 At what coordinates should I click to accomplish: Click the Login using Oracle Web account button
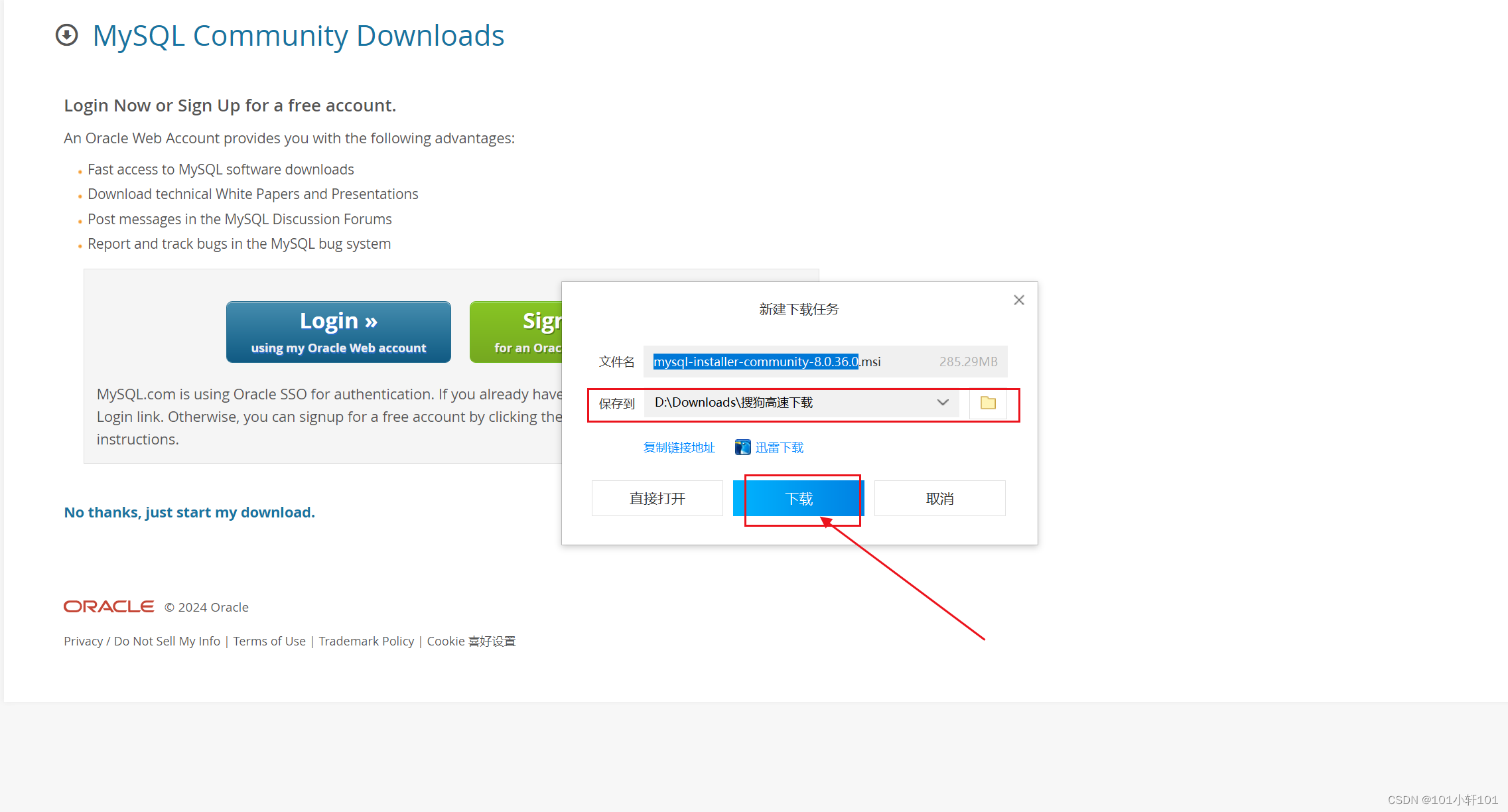pos(338,331)
